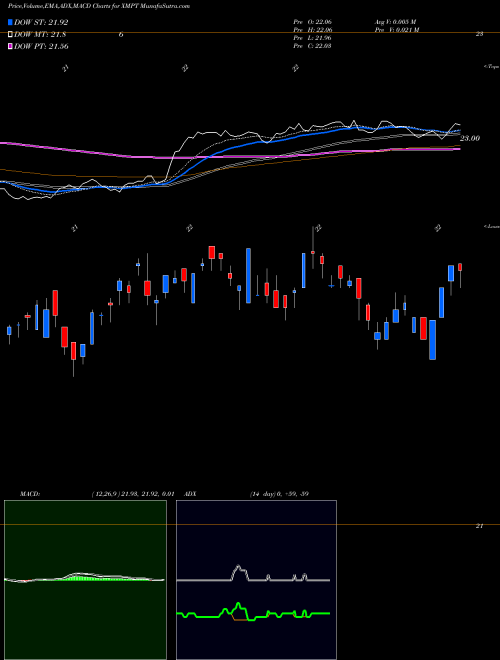Click the blue DOW ST legend swatch

tap(10, 23)
